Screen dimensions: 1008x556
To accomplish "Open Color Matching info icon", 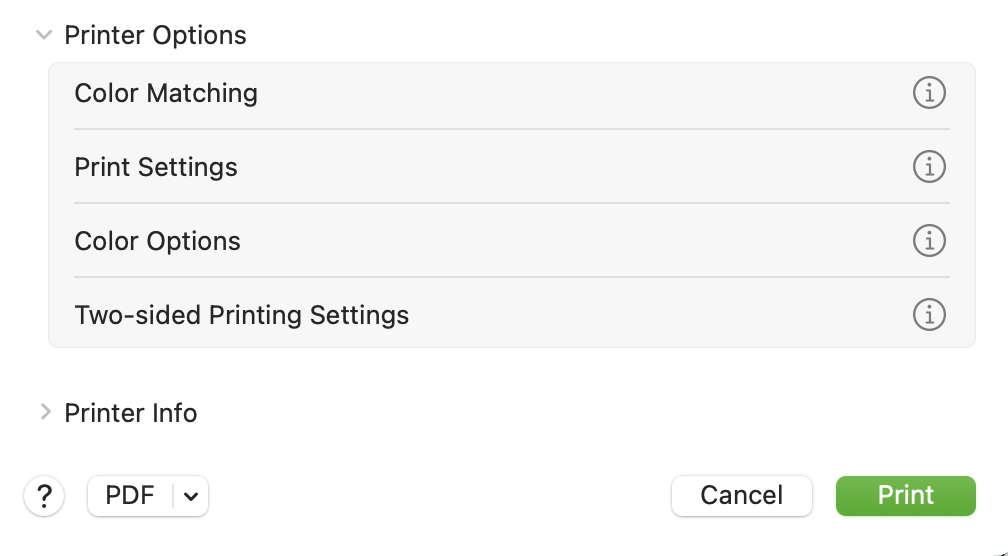I will [x=929, y=93].
